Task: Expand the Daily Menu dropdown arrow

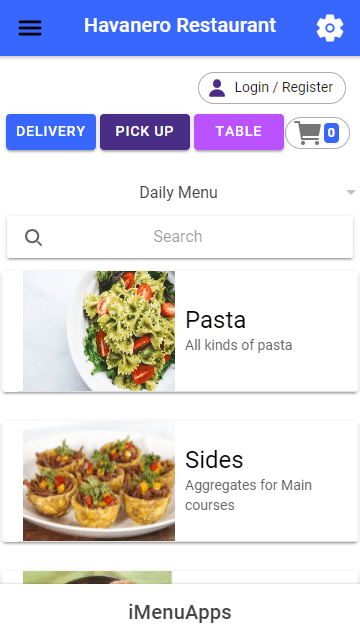Action: tap(351, 193)
